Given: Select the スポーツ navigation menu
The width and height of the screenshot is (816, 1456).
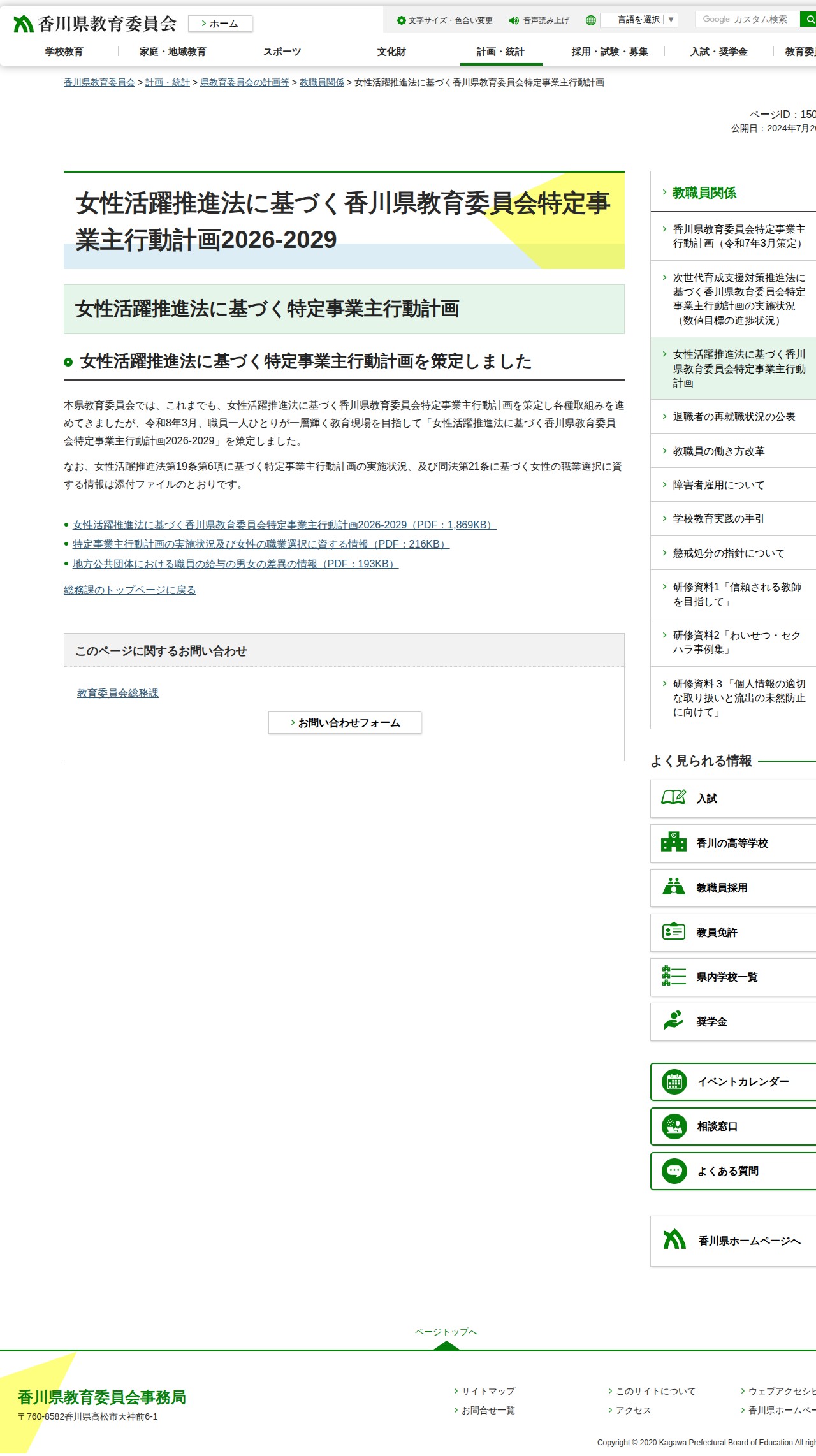Looking at the screenshot, I should 282,52.
